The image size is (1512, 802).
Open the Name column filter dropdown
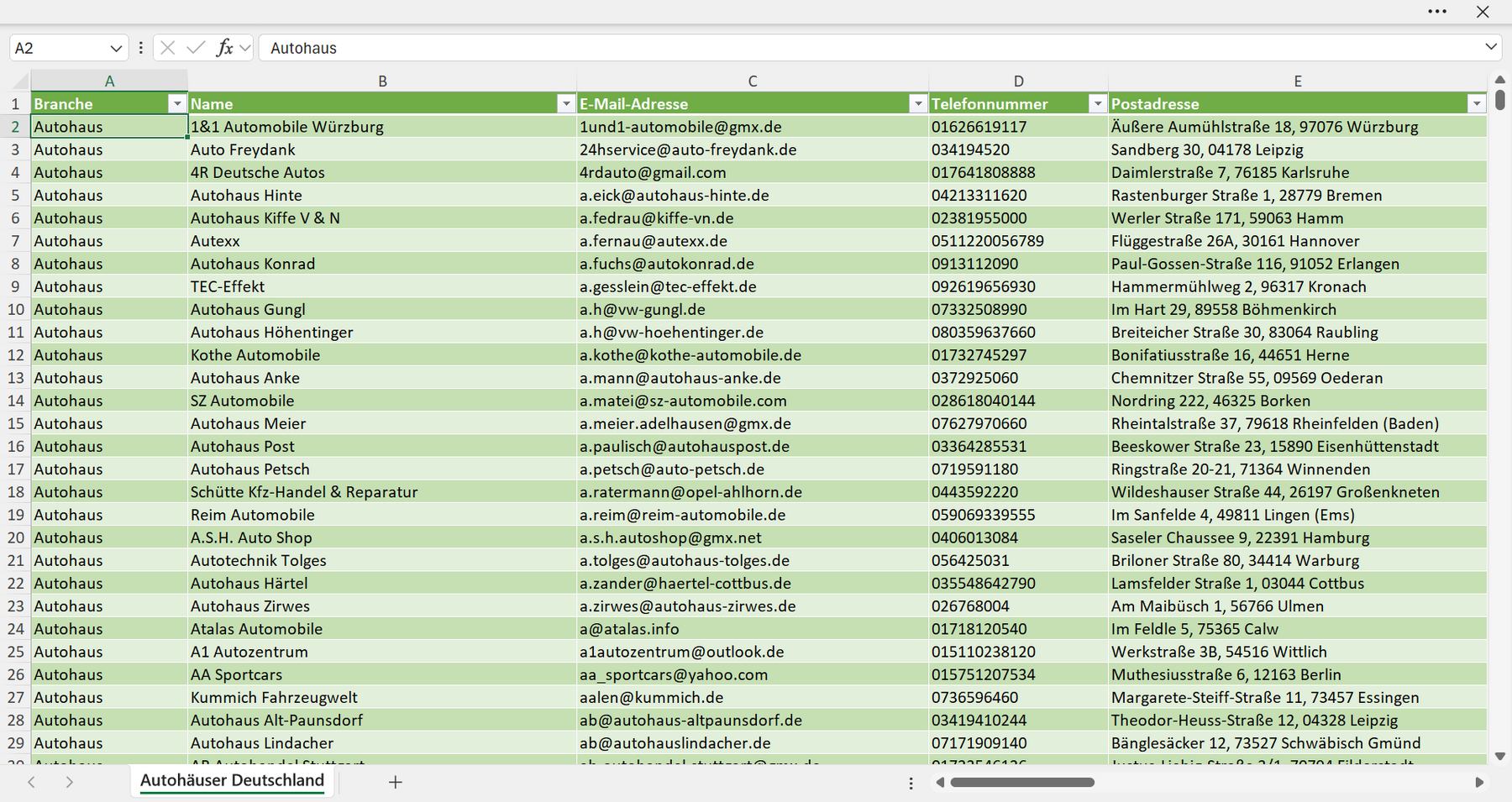pos(566,103)
